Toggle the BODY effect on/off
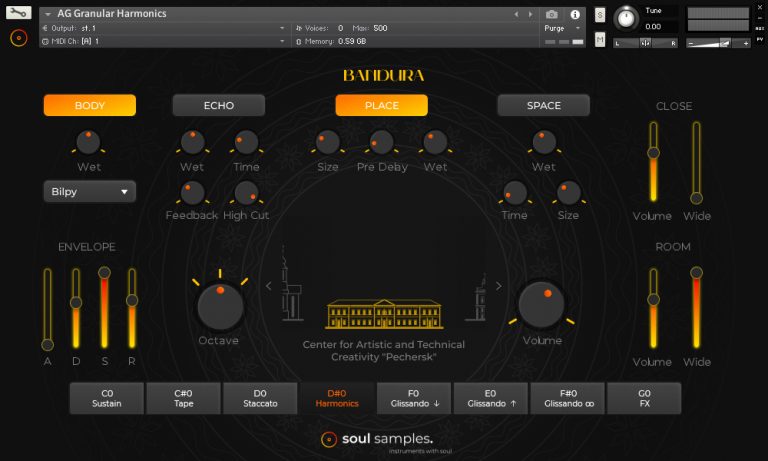This screenshot has width=768, height=461. [x=90, y=105]
